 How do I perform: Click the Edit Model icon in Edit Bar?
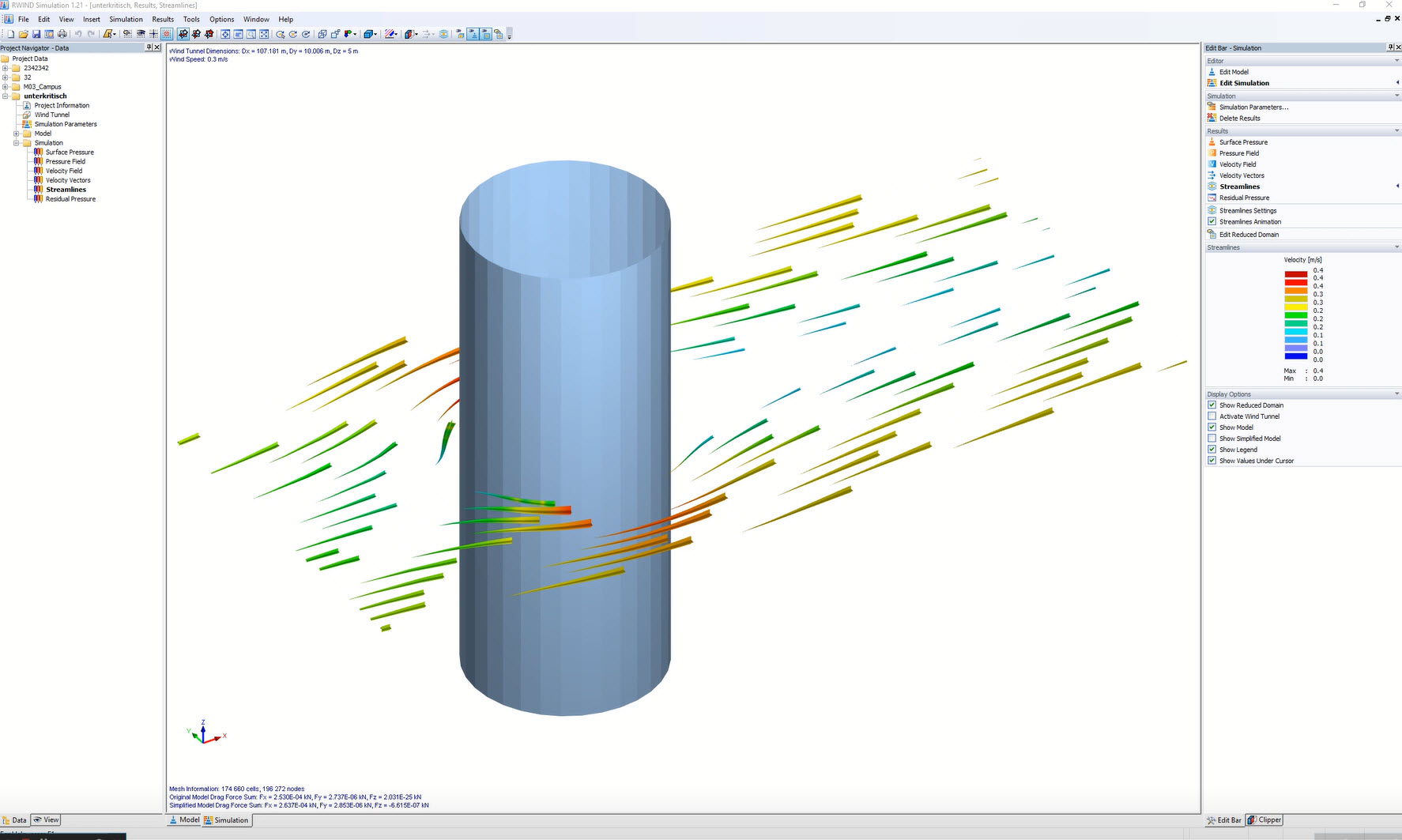click(x=1212, y=72)
